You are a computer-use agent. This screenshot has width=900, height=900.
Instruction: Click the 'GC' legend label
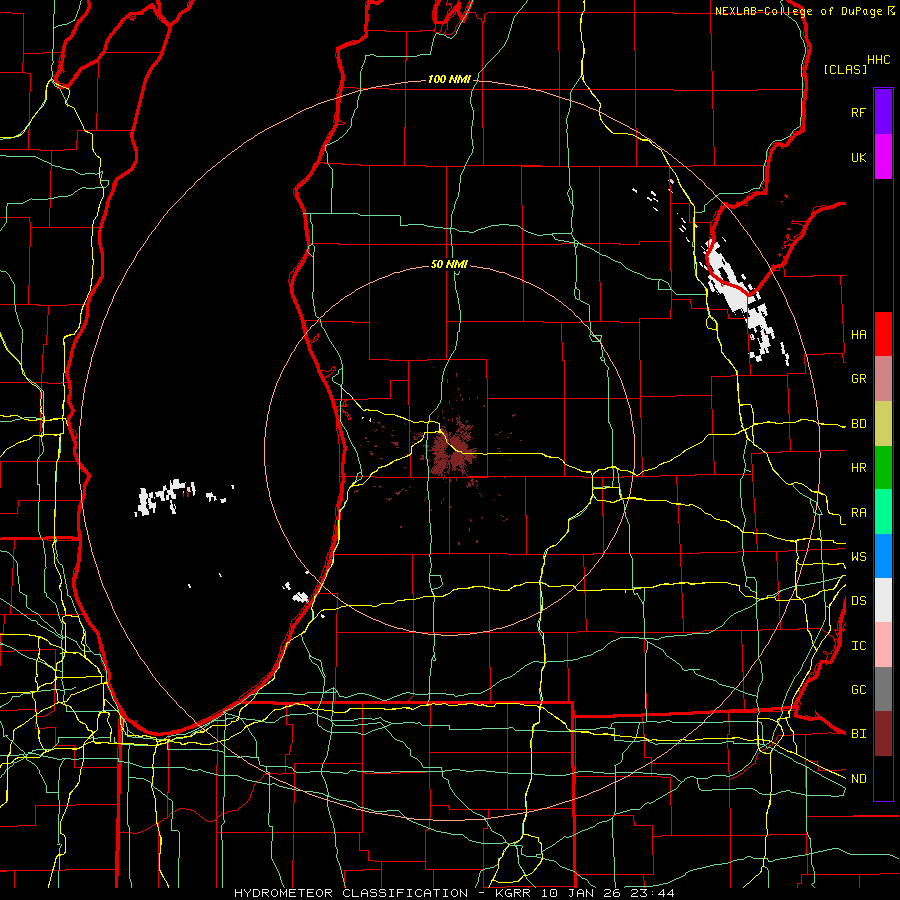858,689
